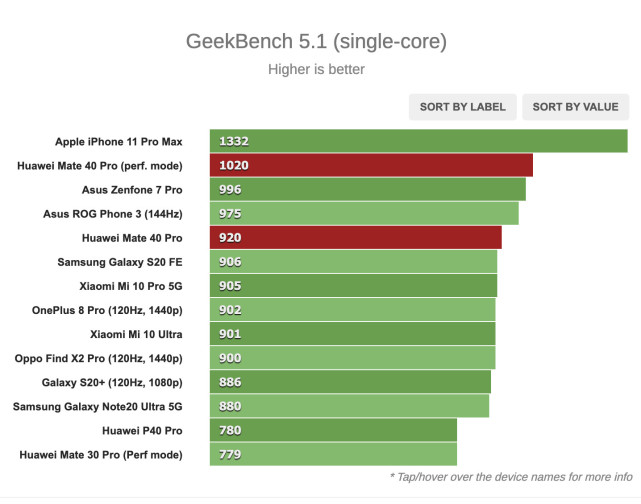Tap Asus ROG Phone 3 (144Hz) label
The width and height of the screenshot is (641, 504).
[113, 214]
